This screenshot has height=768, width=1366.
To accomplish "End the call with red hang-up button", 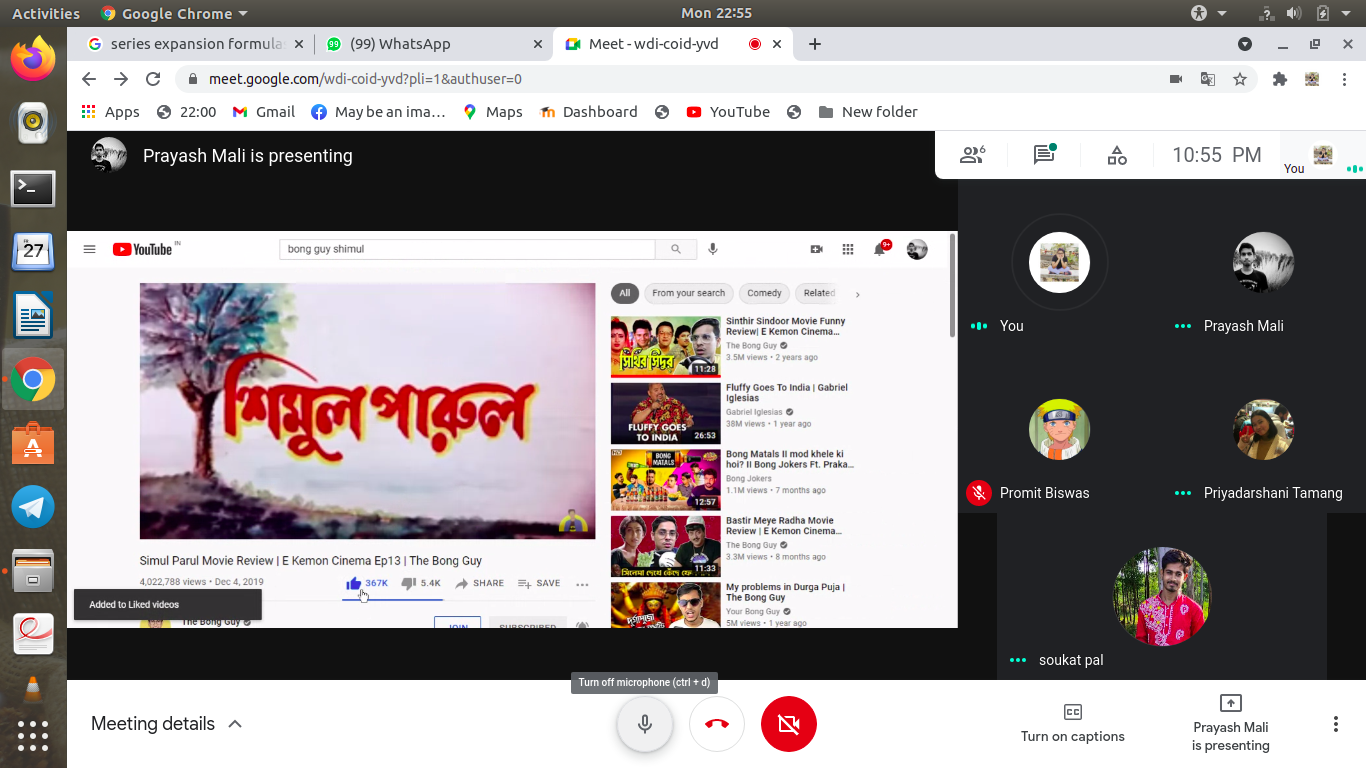I will pyautogui.click(x=717, y=723).
